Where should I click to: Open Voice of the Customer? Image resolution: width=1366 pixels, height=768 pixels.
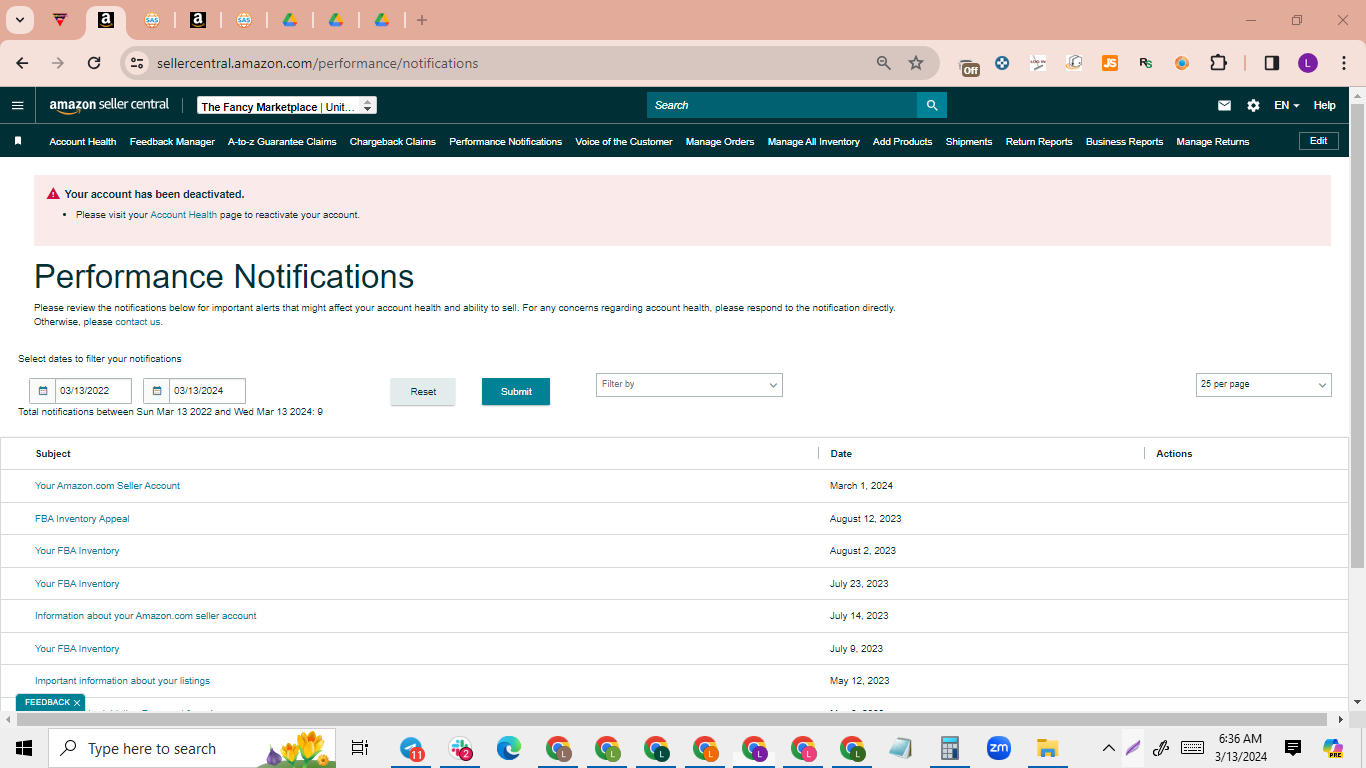[624, 142]
